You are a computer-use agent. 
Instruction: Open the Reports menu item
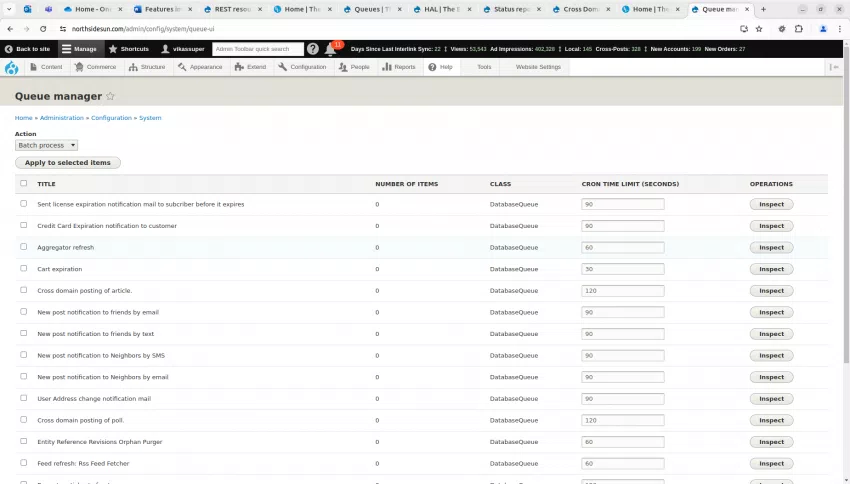pyautogui.click(x=399, y=68)
